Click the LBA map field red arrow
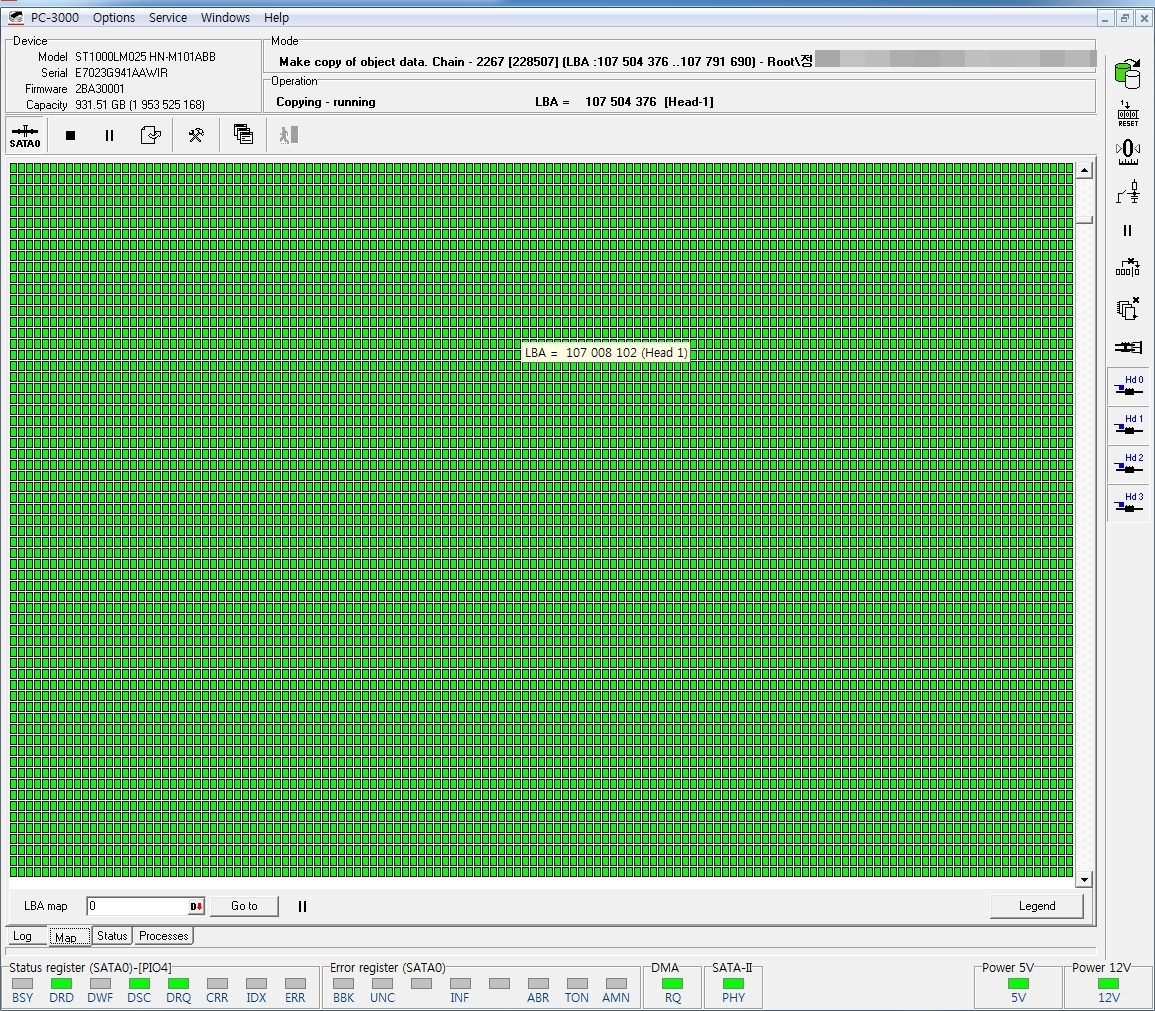Image resolution: width=1155 pixels, height=1011 pixels. pyautogui.click(x=197, y=906)
